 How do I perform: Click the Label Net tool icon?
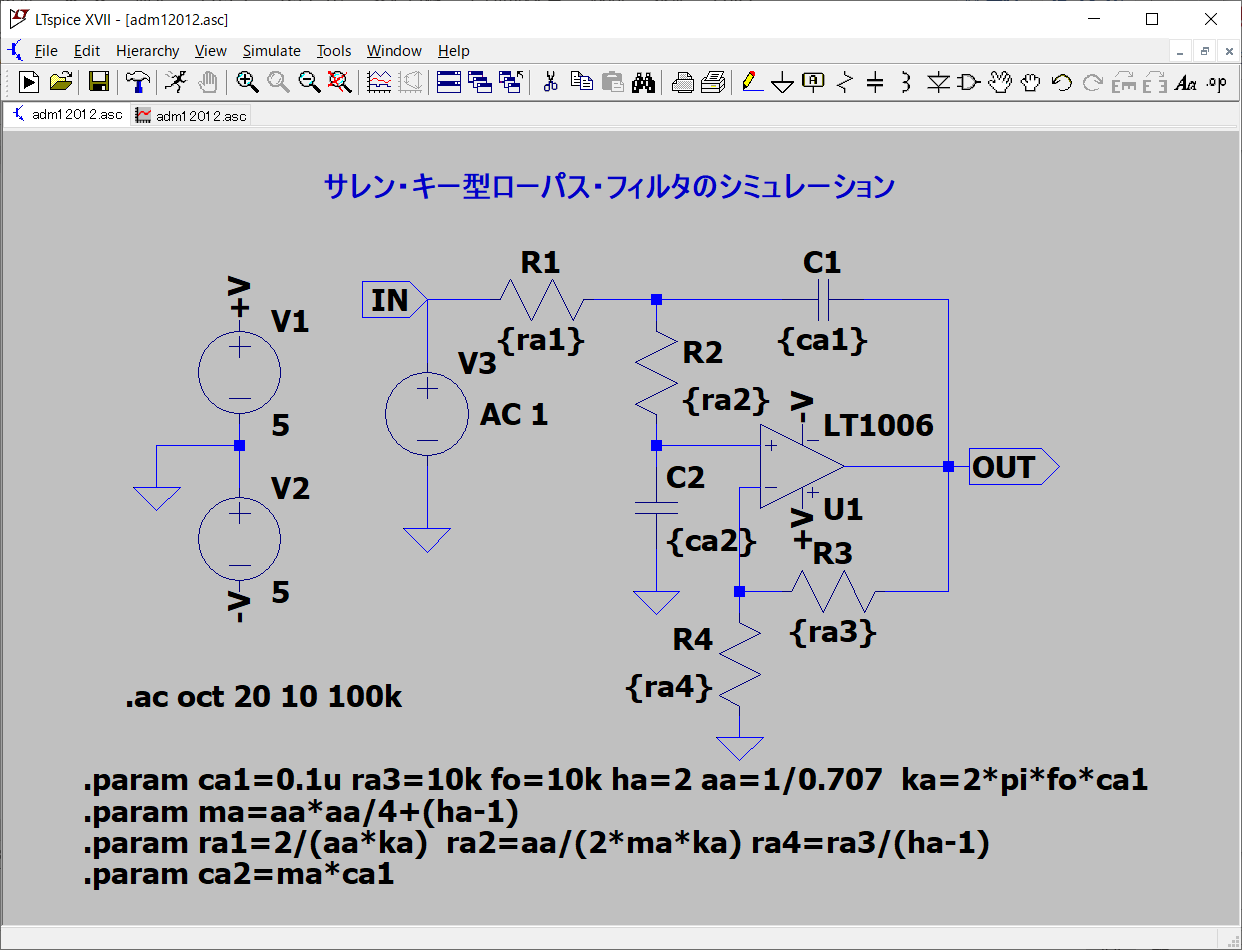pos(813,82)
